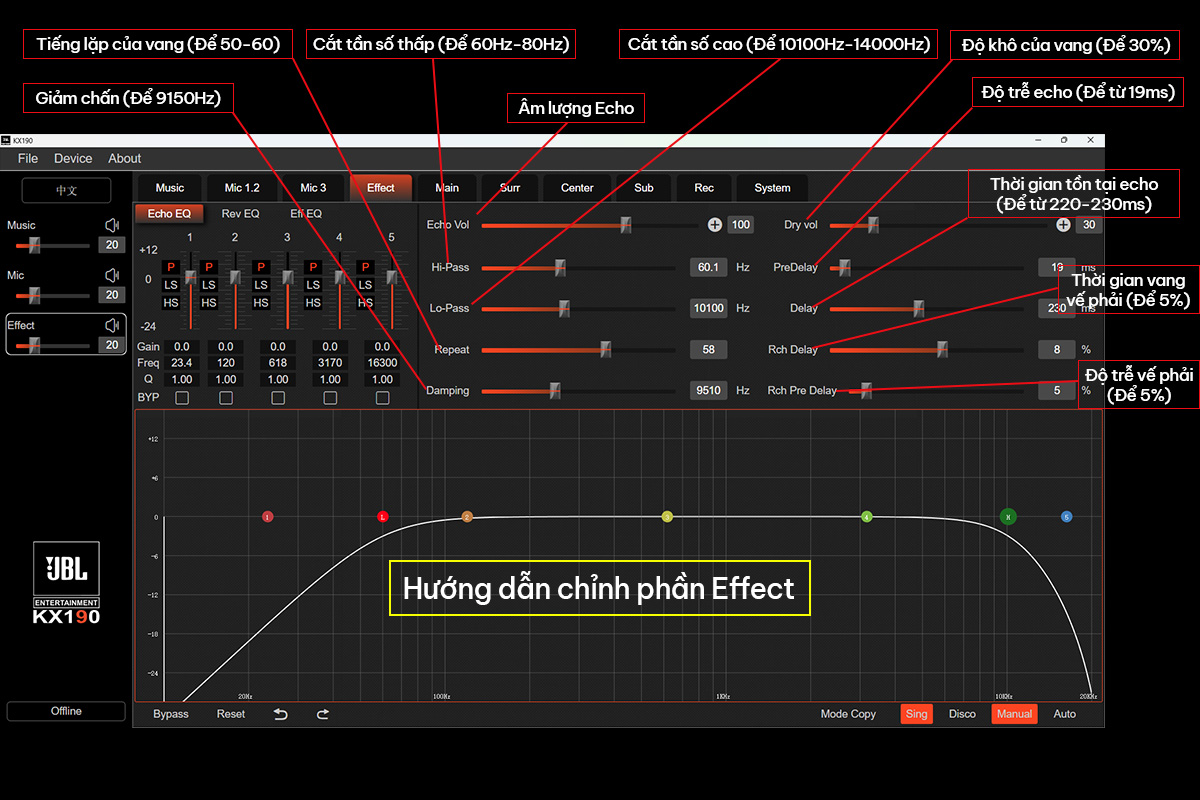The width and height of the screenshot is (1200, 800).
Task: Mute the Music channel speaker icon
Action: coord(112,226)
